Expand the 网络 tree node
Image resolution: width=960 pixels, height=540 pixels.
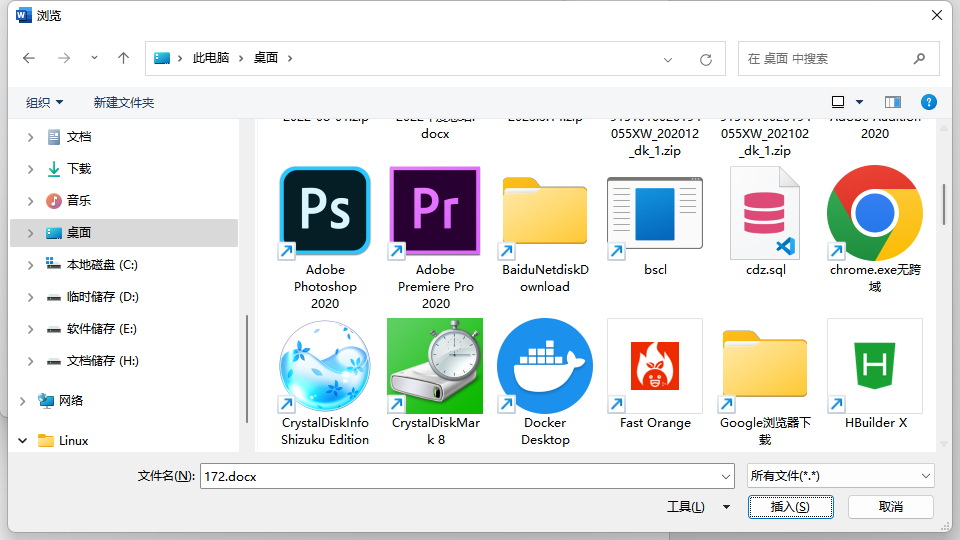23,401
